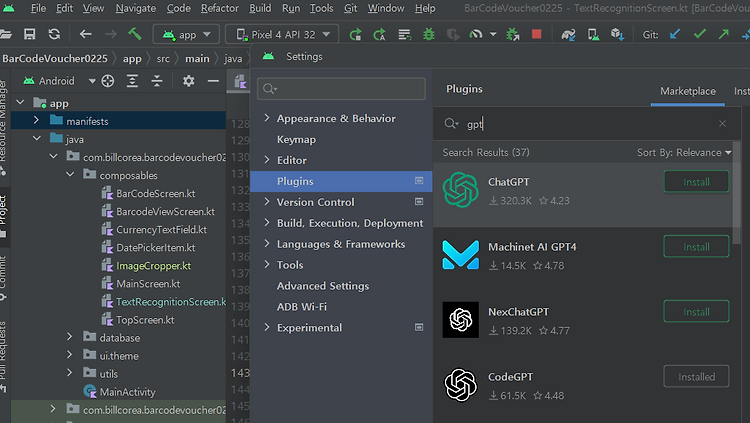Click the NexChatGPT plugin logo
The image size is (750, 423).
pos(460,320)
